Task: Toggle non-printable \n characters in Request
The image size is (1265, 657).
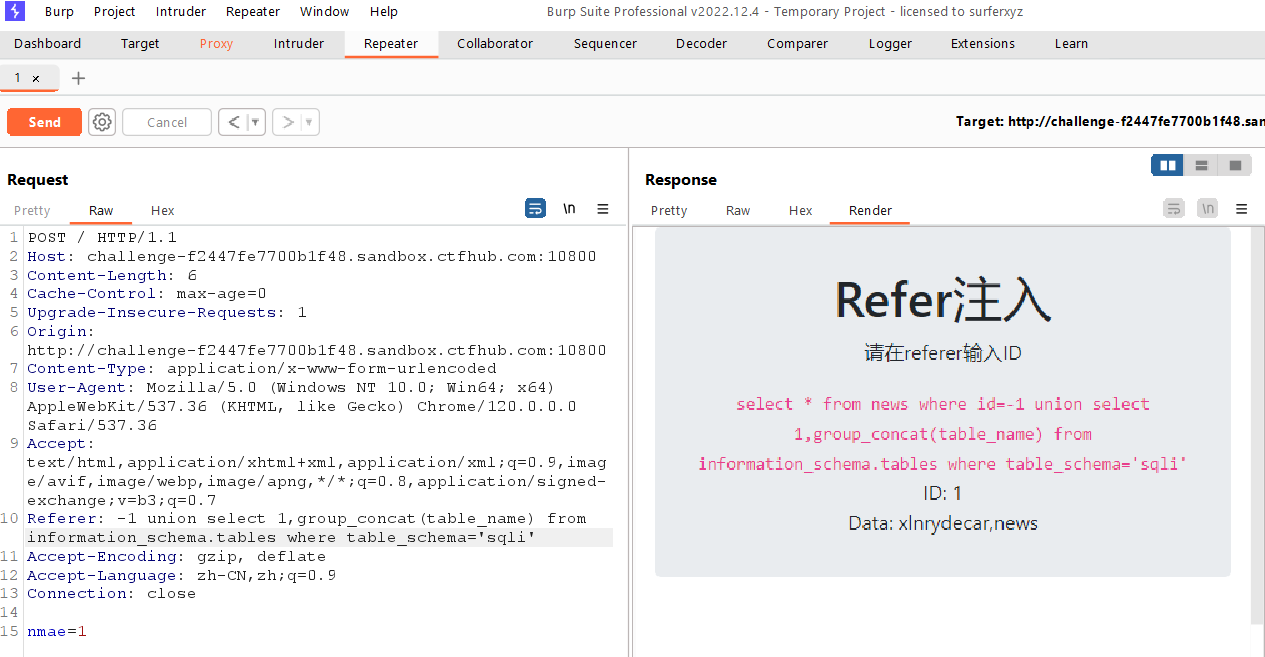Action: pos(569,208)
